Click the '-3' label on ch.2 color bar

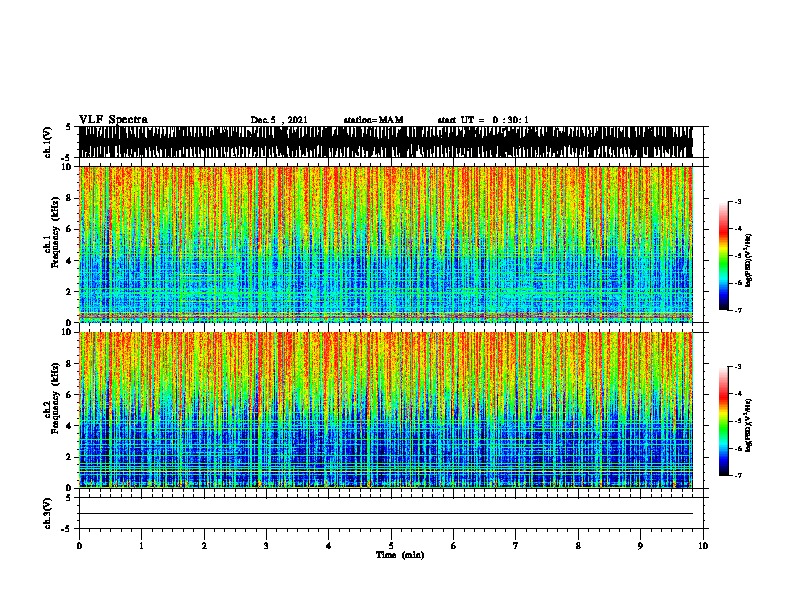[738, 367]
